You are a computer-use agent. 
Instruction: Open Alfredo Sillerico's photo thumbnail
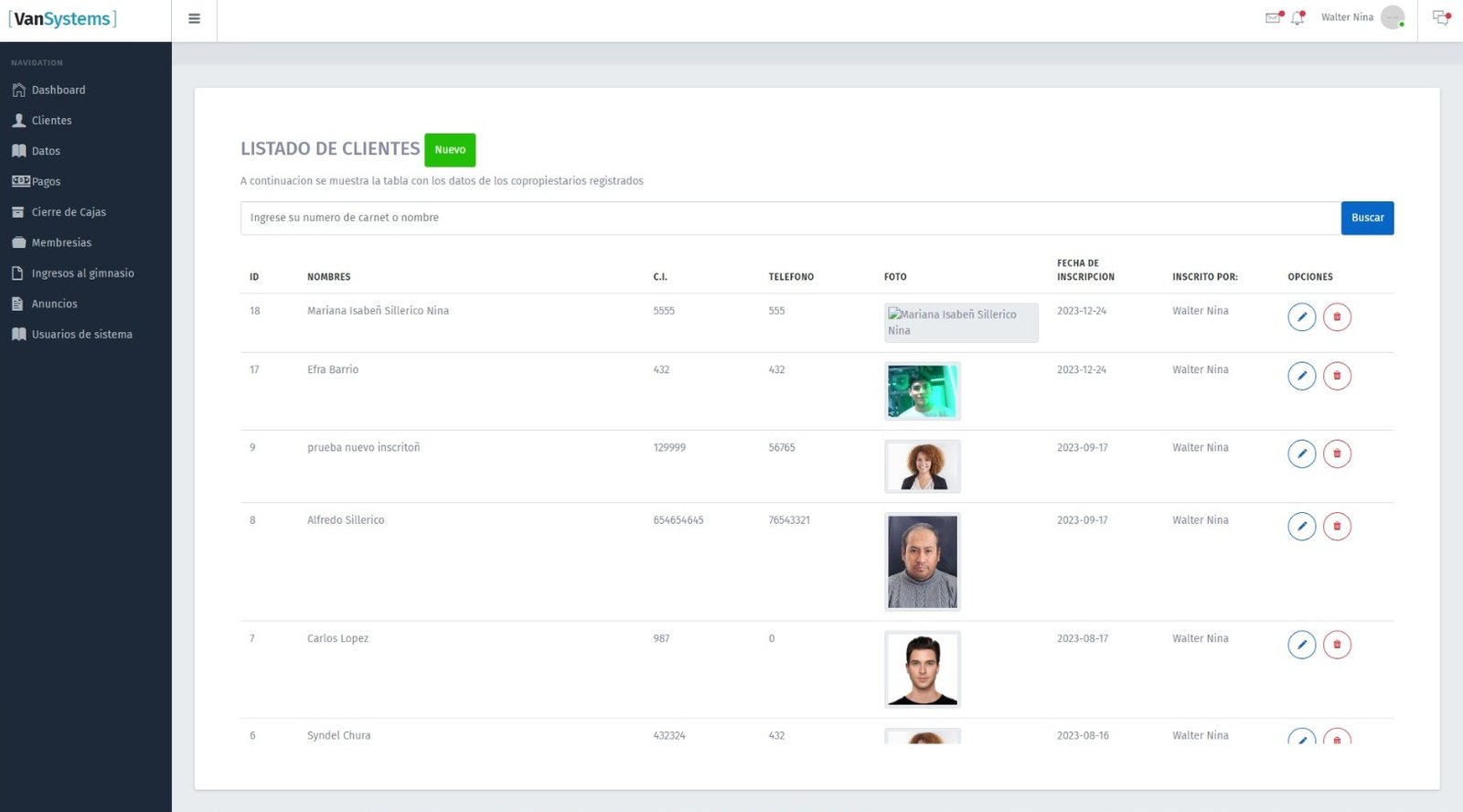[922, 561]
